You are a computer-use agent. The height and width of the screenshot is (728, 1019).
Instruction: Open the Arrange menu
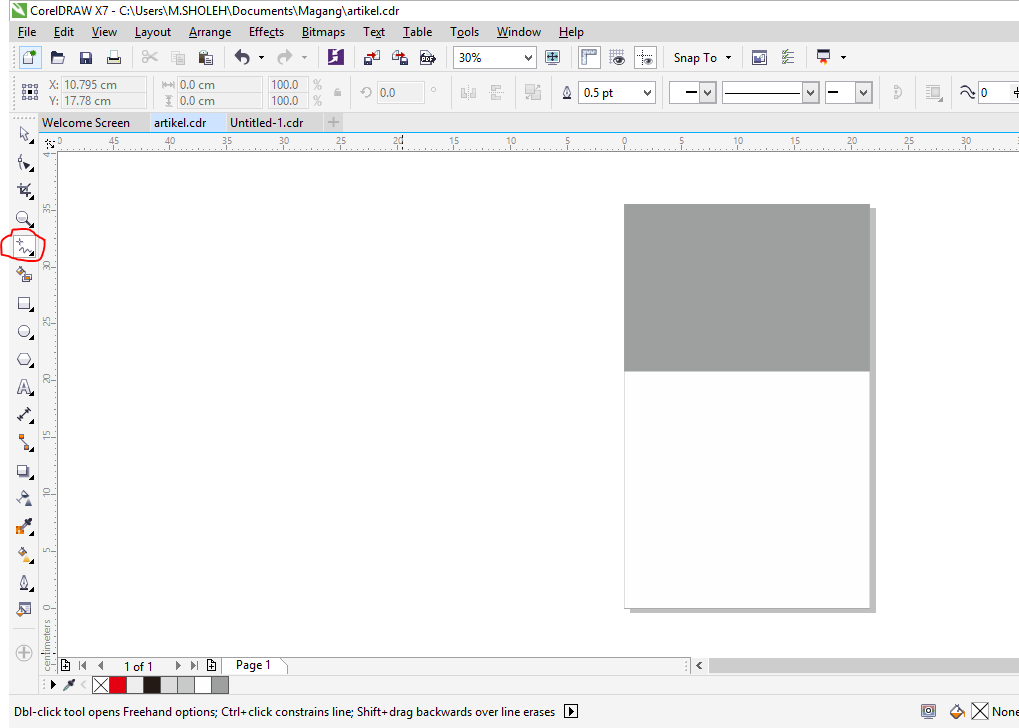pyautogui.click(x=209, y=31)
